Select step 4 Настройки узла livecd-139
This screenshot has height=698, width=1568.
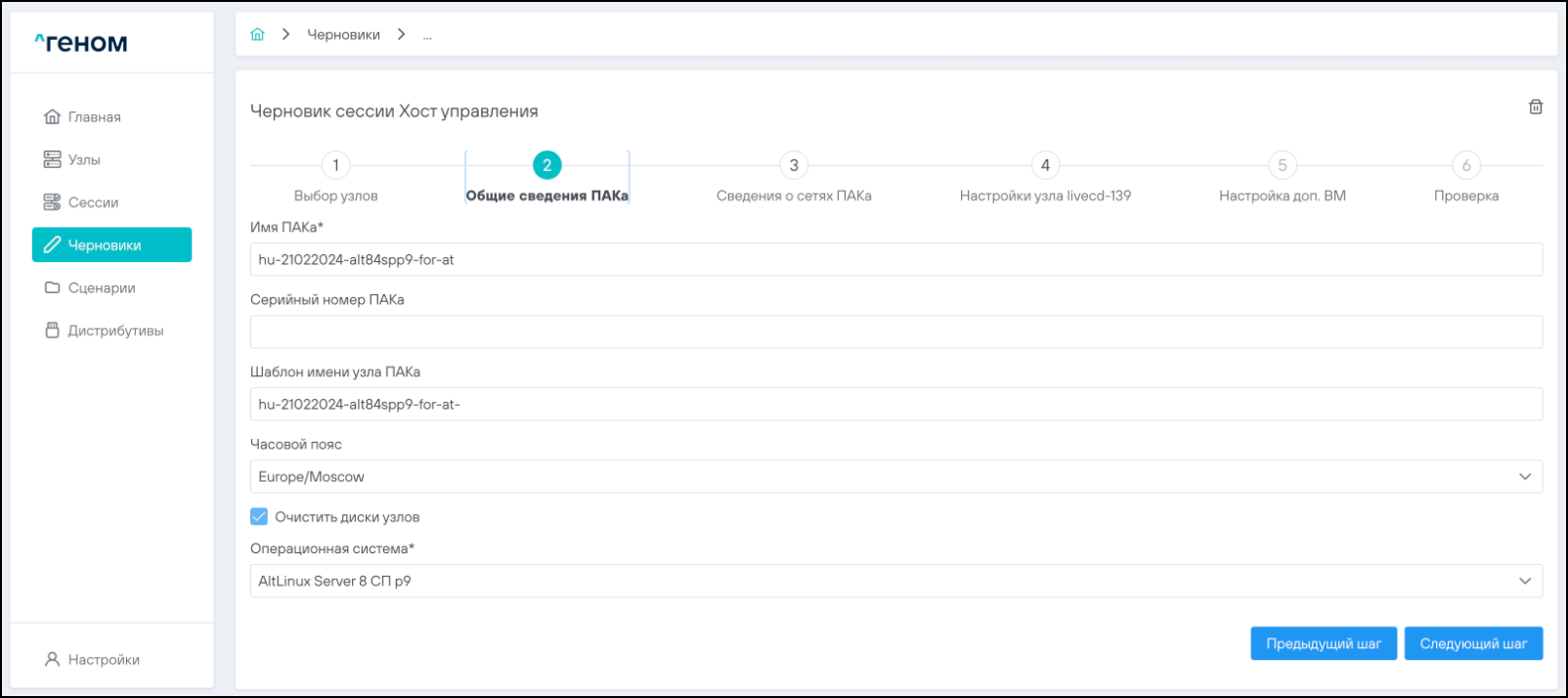pos(1044,166)
